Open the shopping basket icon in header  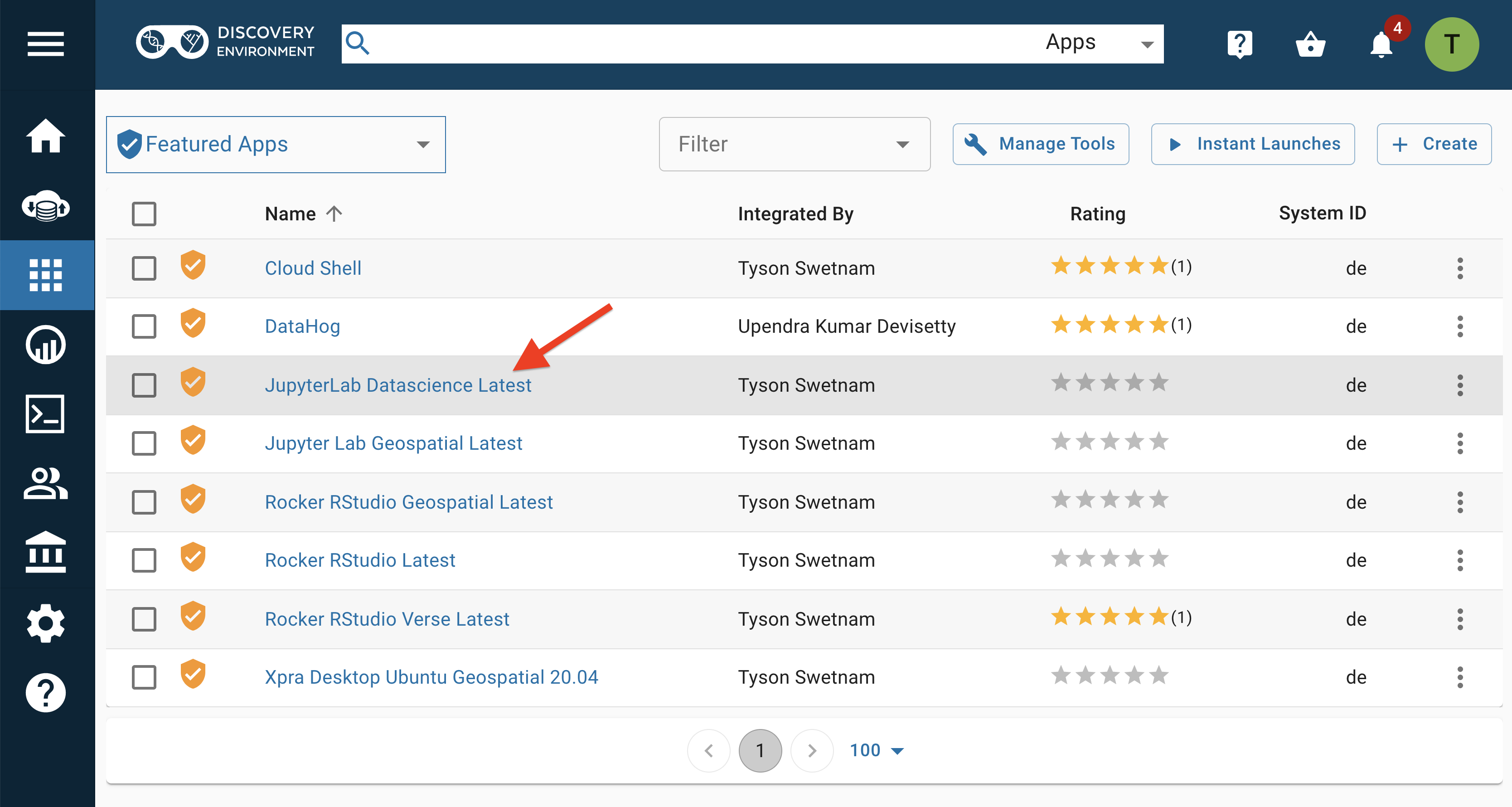pyautogui.click(x=1310, y=44)
